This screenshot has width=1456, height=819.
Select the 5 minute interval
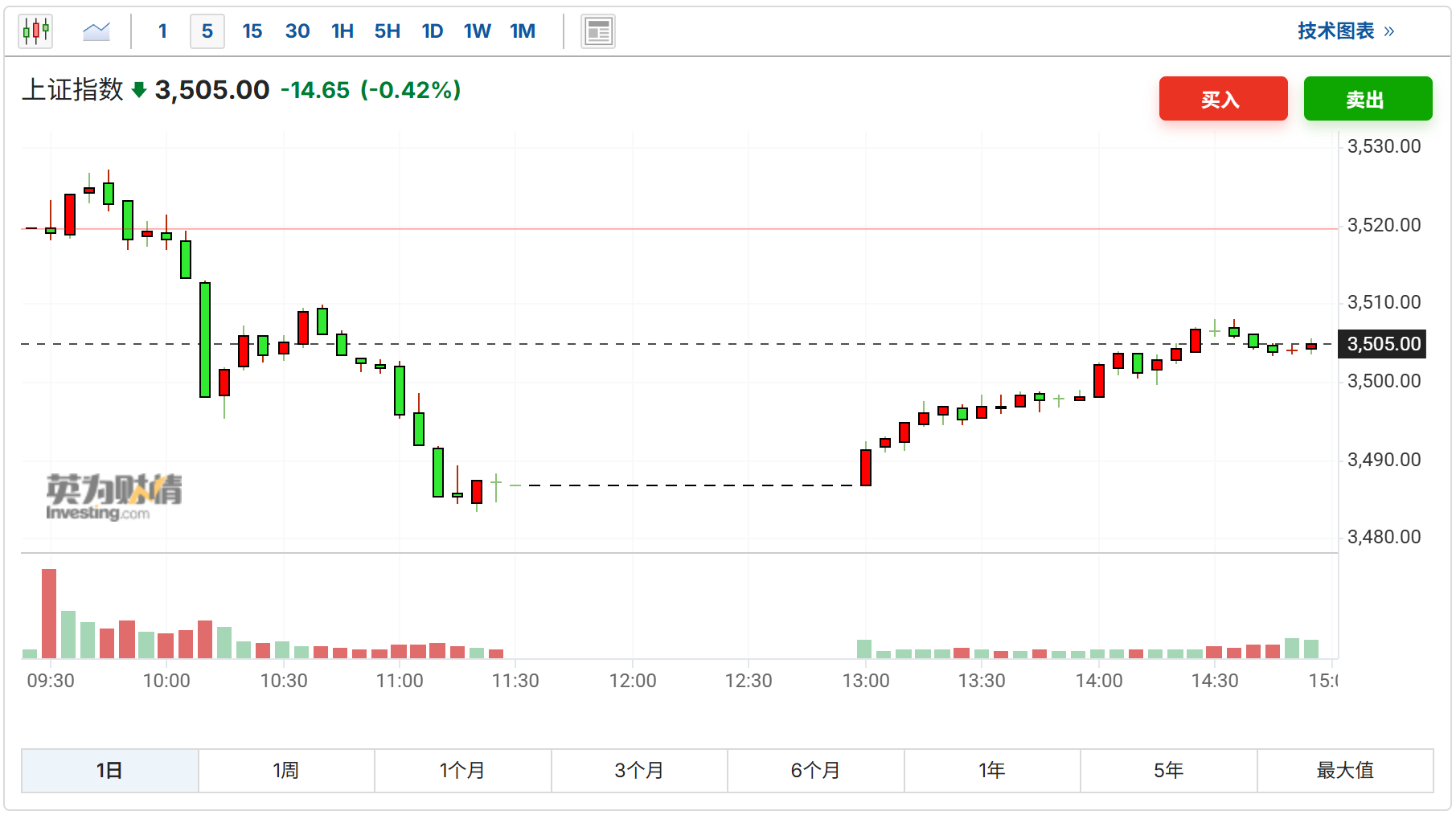[207, 31]
